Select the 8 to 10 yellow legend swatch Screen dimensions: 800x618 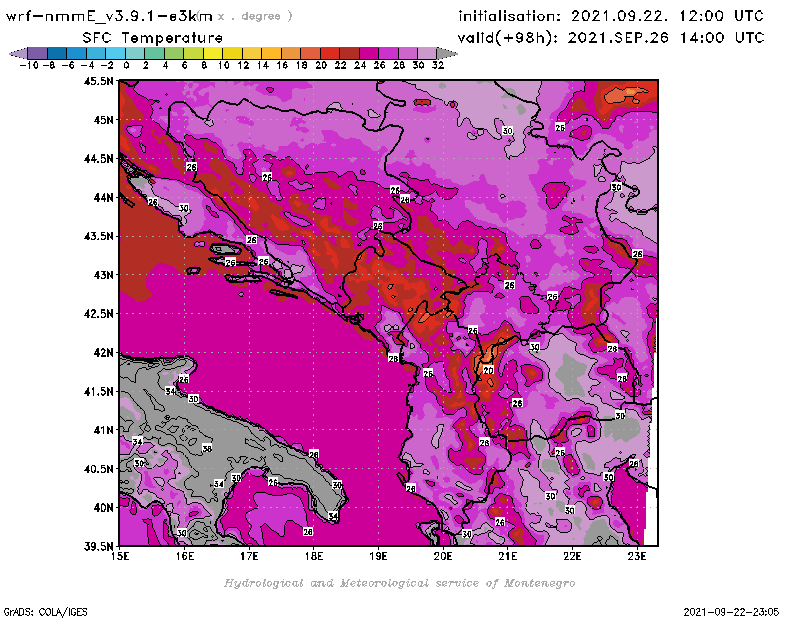point(213,53)
